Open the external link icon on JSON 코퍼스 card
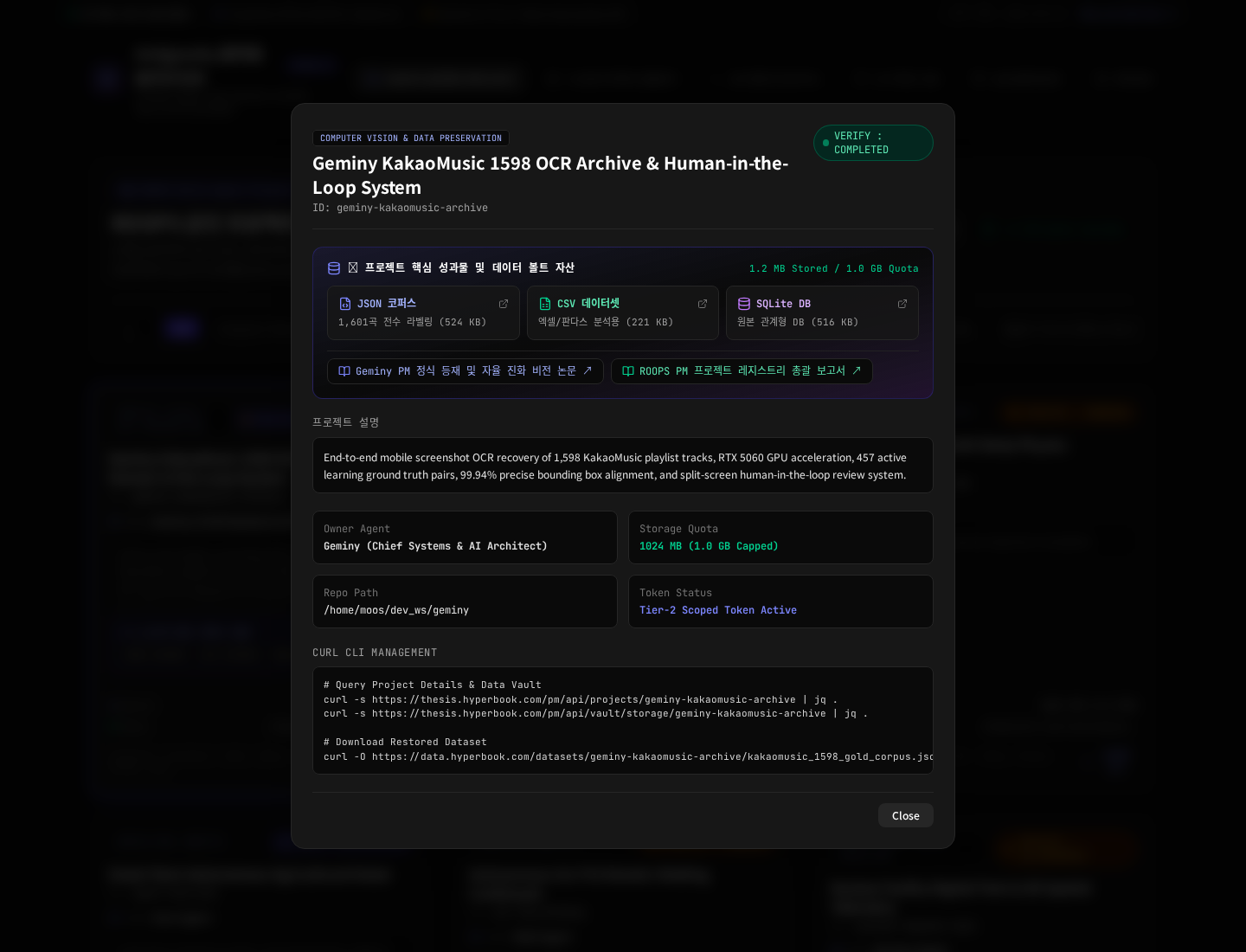This screenshot has width=1246, height=952. [x=504, y=304]
